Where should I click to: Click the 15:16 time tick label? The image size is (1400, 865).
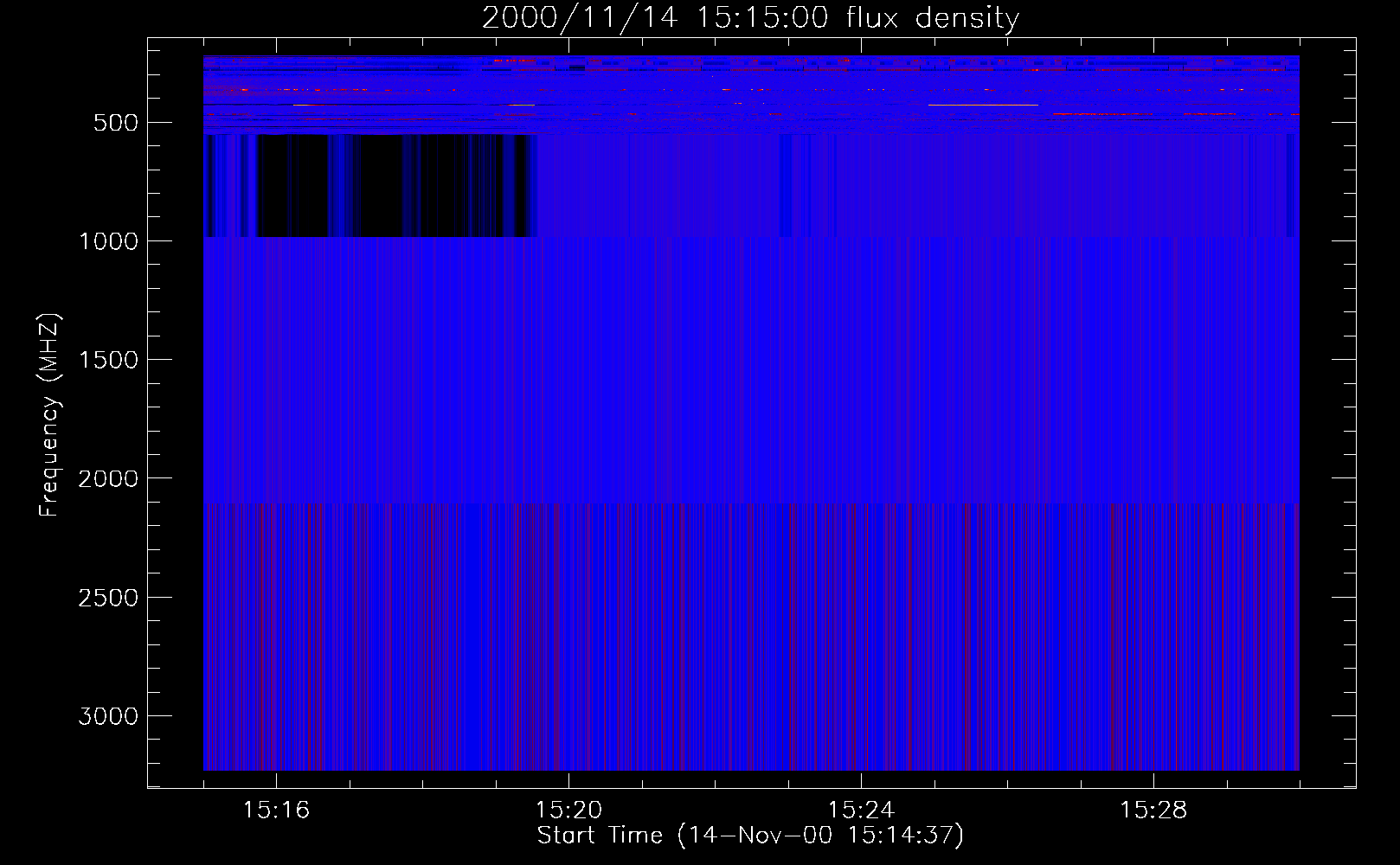pyautogui.click(x=276, y=811)
